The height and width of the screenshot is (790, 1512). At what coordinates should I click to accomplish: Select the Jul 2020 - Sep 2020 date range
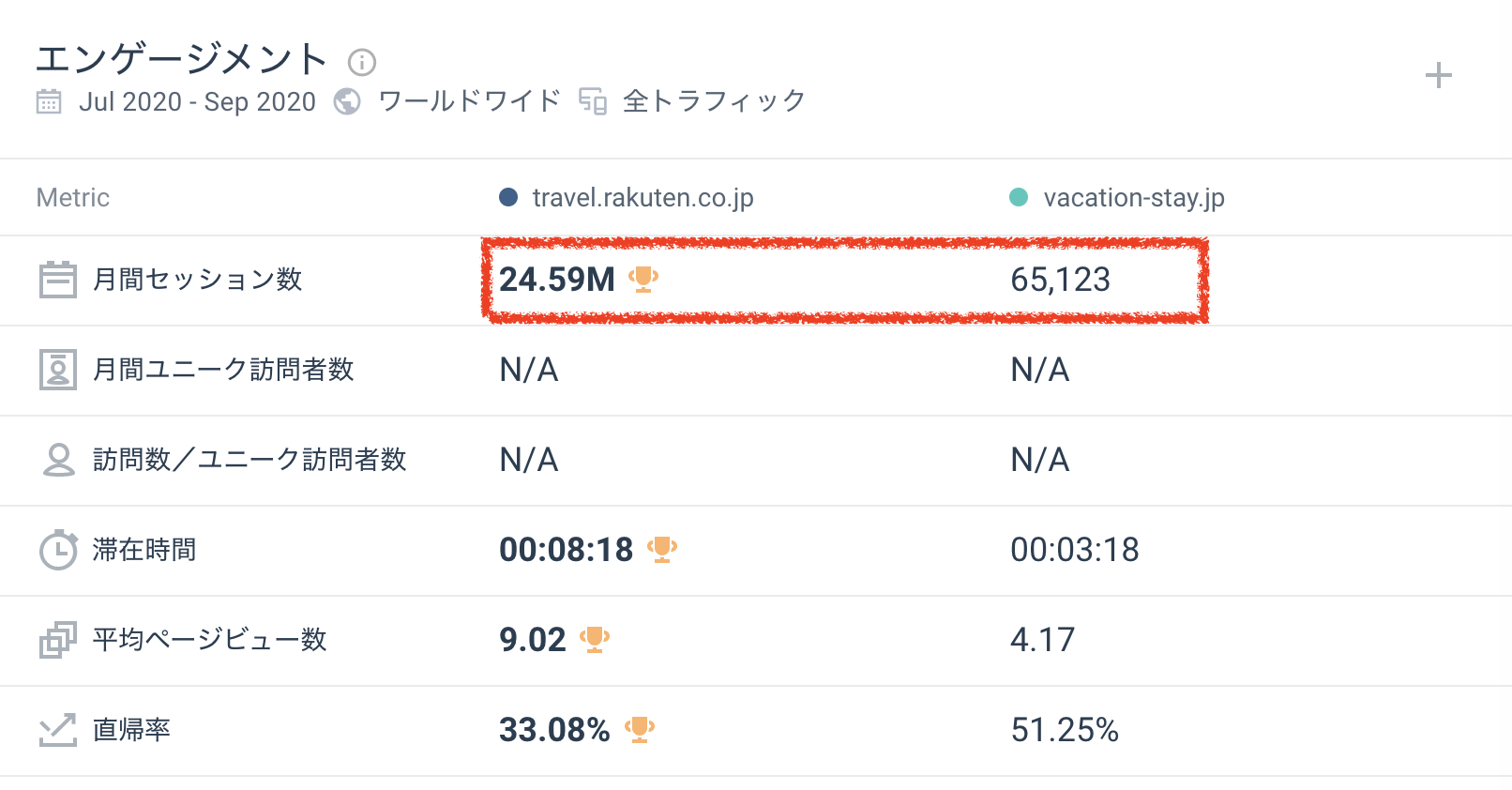pos(197,101)
